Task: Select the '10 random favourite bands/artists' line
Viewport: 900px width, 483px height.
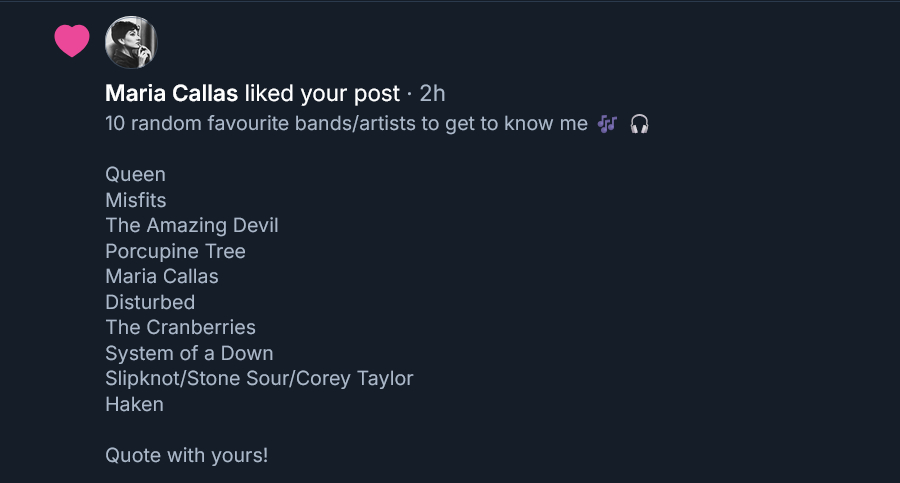Action: [346, 124]
